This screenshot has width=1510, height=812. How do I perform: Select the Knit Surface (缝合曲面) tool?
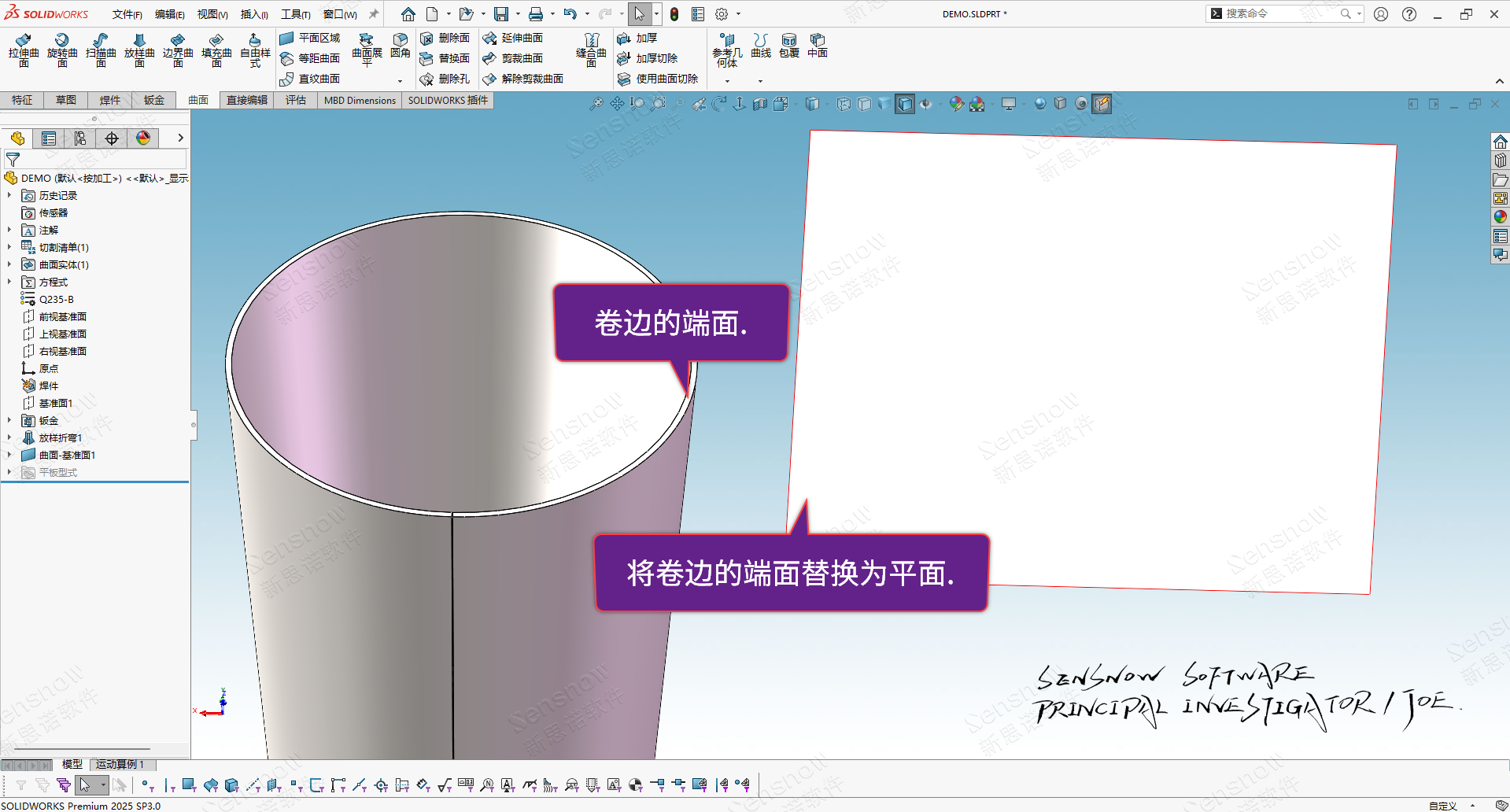pos(591,49)
